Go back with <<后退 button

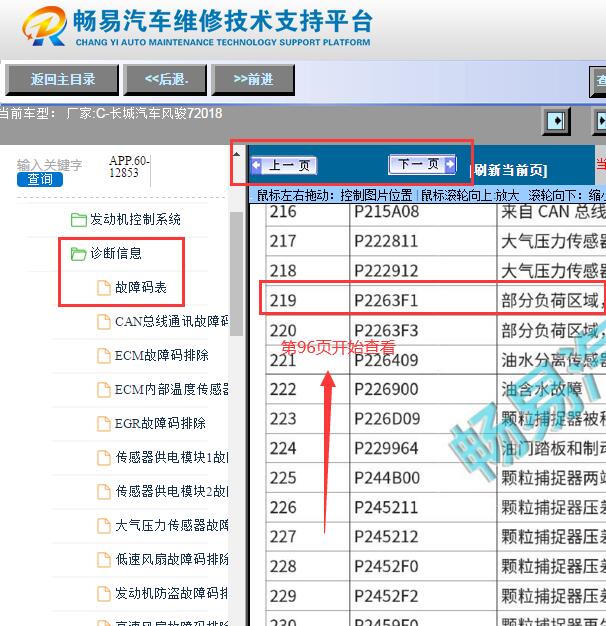pos(165,79)
